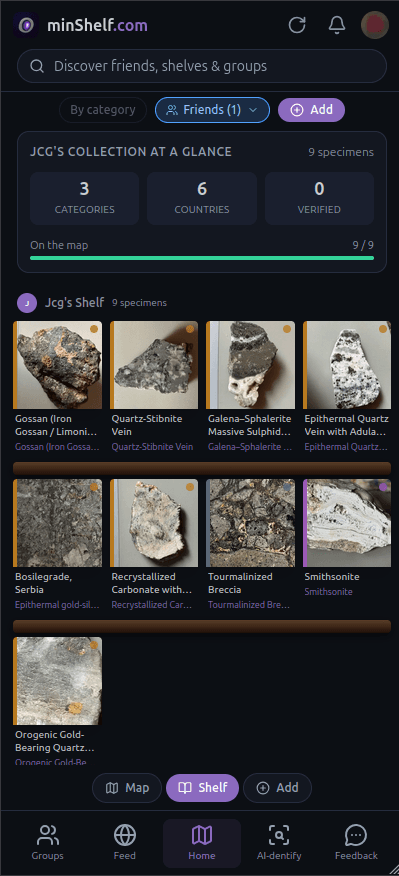Expand the Friends (1) dropdown

(x=212, y=110)
